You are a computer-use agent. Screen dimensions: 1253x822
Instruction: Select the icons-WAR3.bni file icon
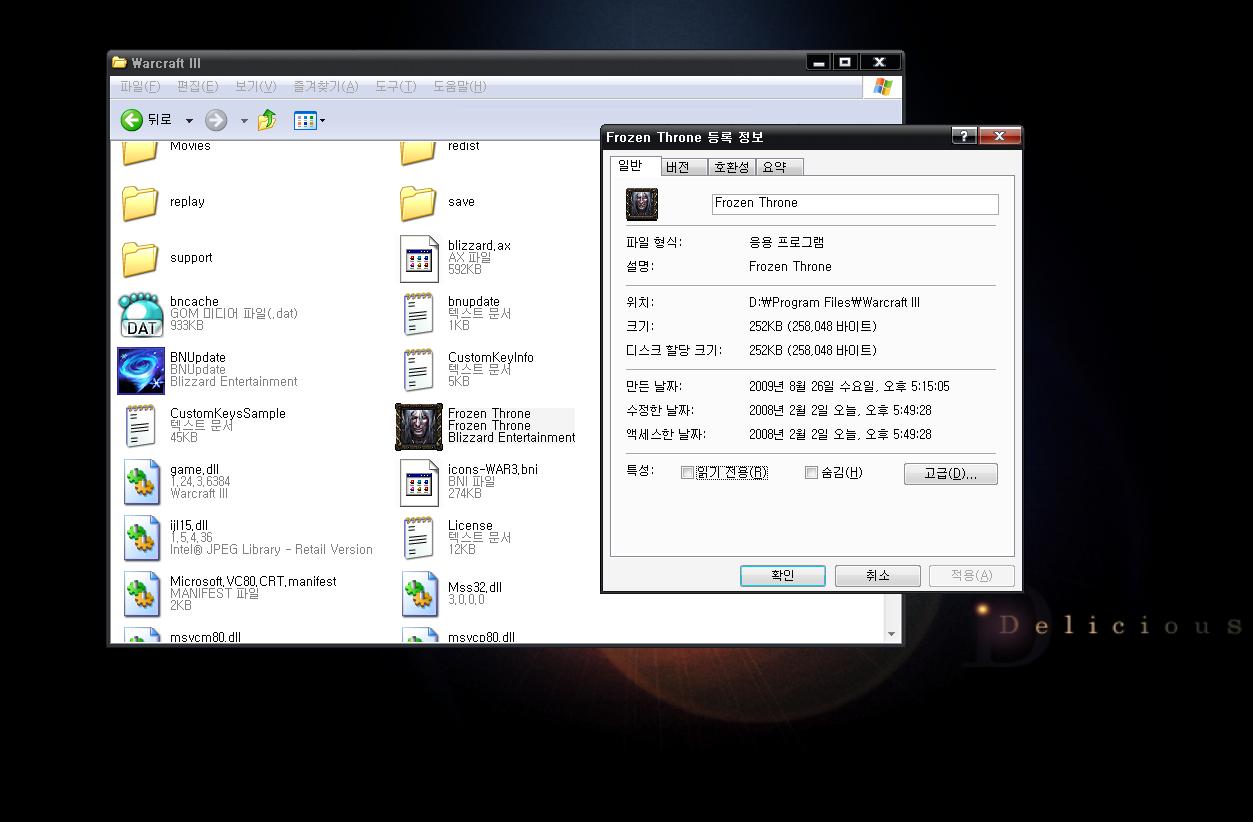tap(419, 483)
